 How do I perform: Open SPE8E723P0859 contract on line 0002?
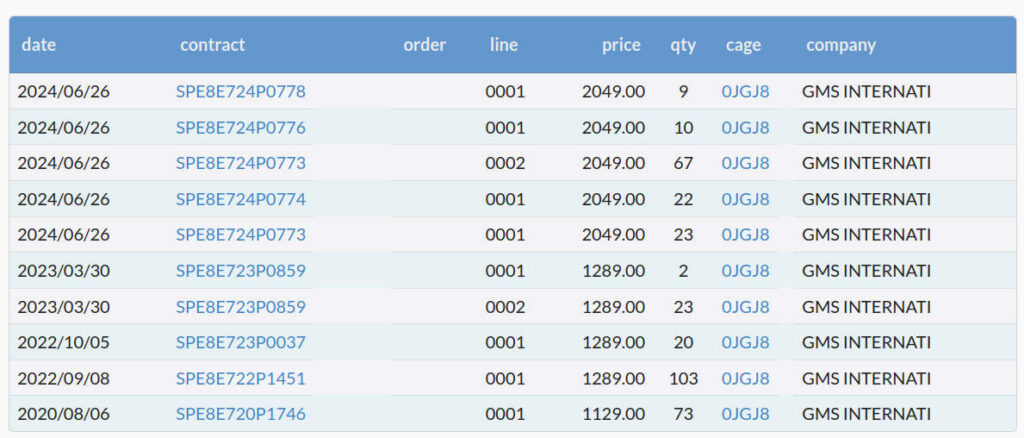240,307
